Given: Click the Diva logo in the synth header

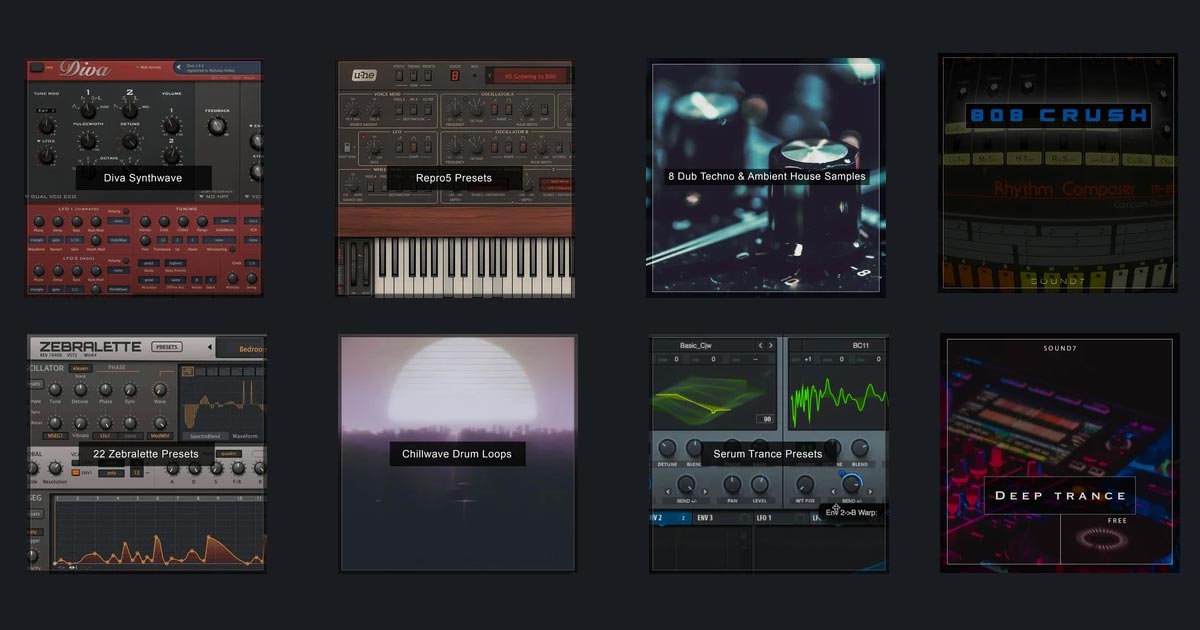Looking at the screenshot, I should [x=84, y=69].
